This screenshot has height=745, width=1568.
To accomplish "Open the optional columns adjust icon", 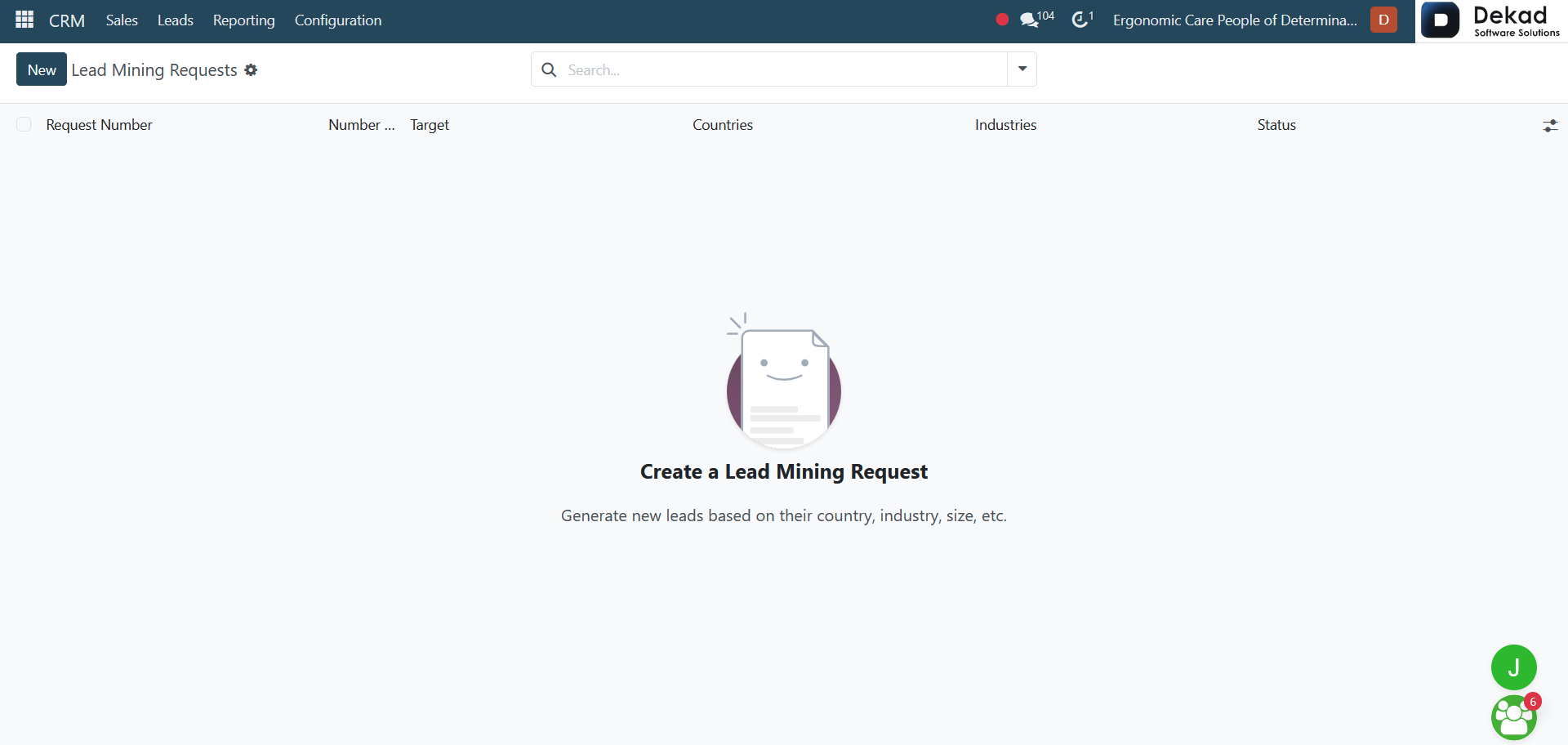I will point(1550,126).
